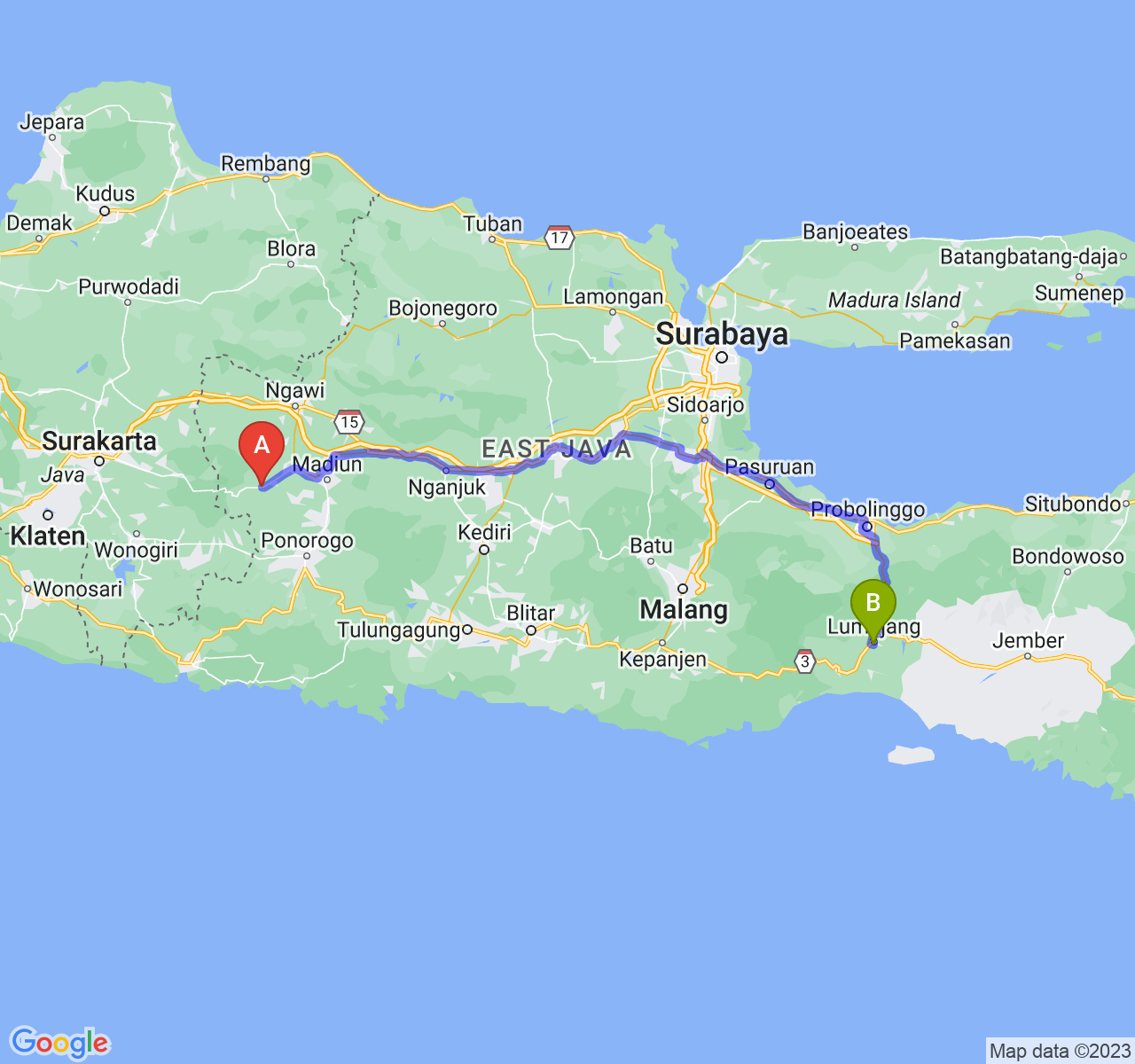Click the route 3 highway shield
Image resolution: width=1135 pixels, height=1064 pixels.
pyautogui.click(x=804, y=661)
